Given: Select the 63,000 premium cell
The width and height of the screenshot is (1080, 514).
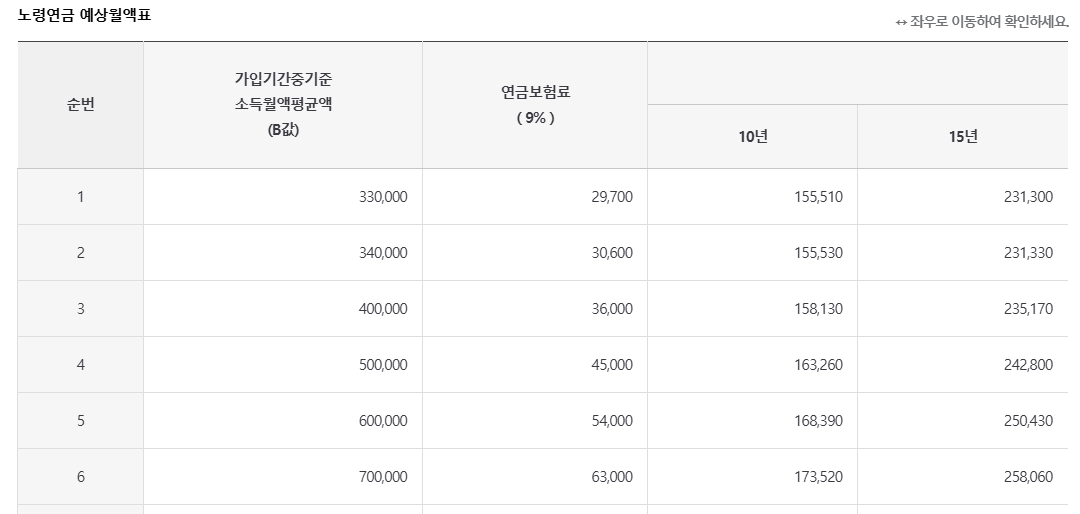Looking at the screenshot, I should tap(535, 477).
